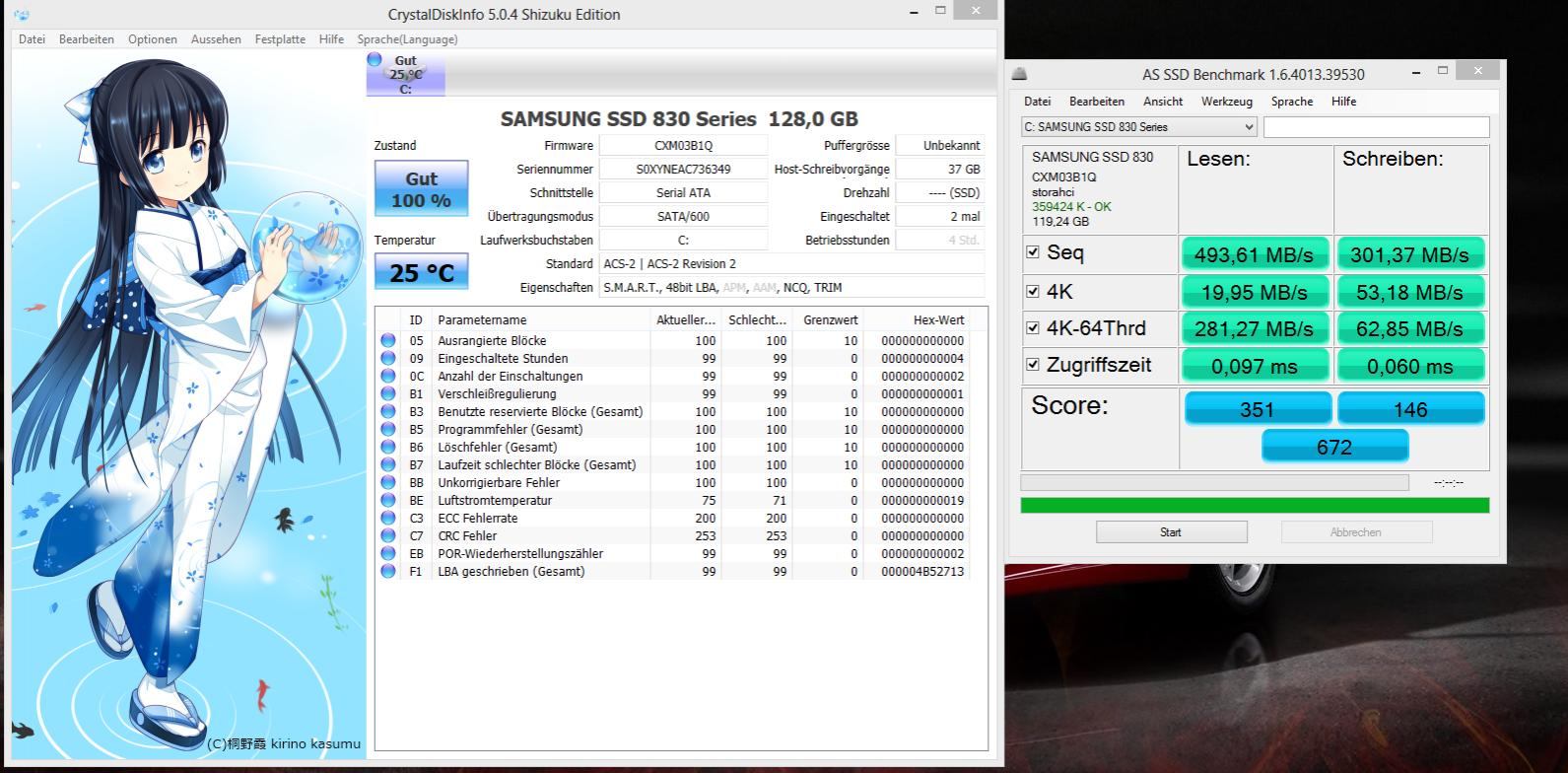Click status orb for Benutzte reservierte Blöcke row

pos(388,411)
